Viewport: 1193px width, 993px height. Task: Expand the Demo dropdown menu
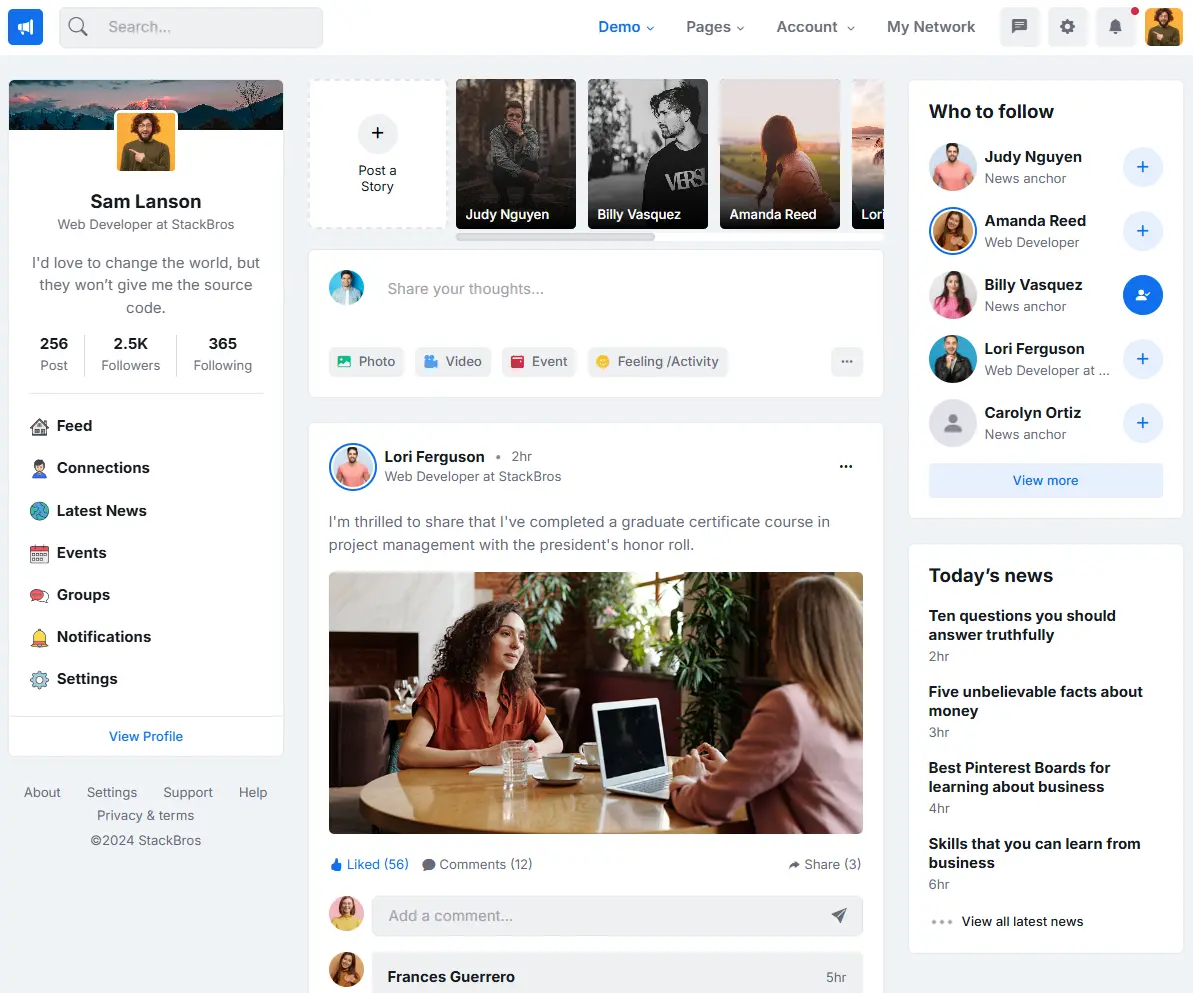tap(626, 27)
